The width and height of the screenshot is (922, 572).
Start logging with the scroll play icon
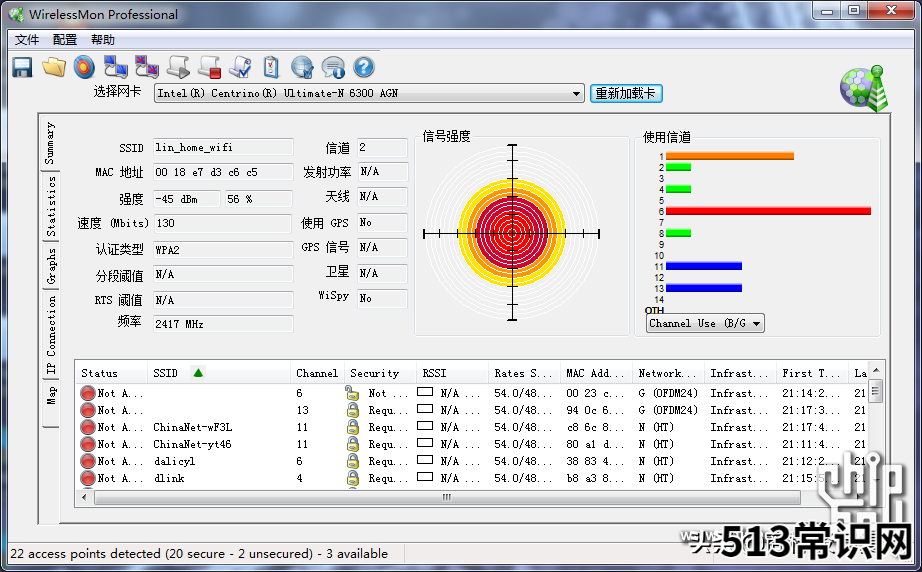point(178,68)
